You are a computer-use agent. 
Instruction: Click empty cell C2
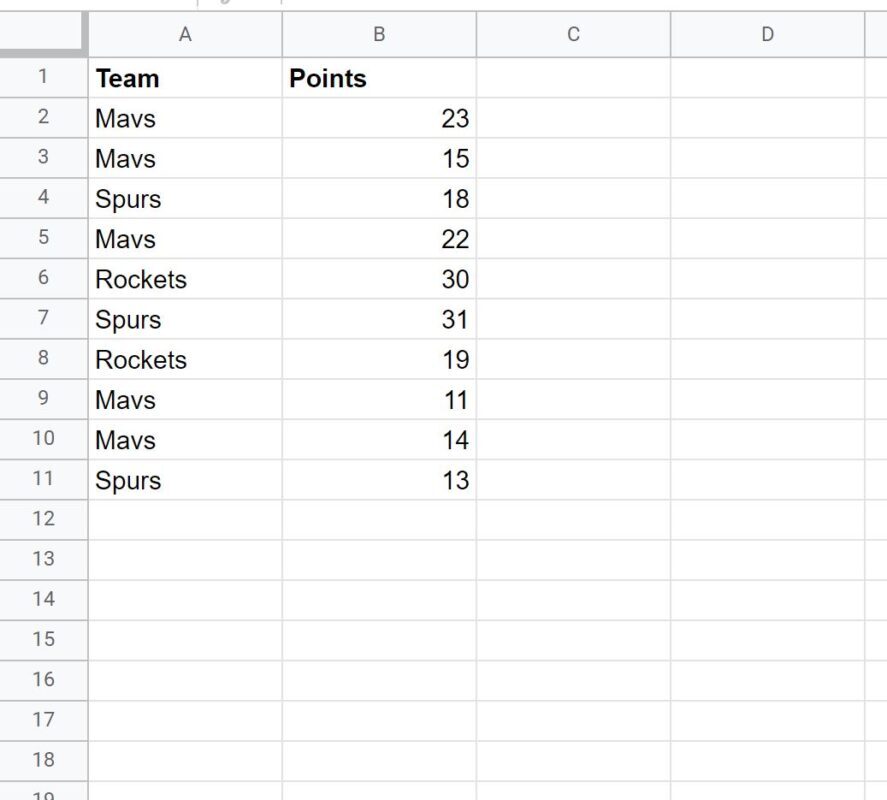(x=573, y=118)
